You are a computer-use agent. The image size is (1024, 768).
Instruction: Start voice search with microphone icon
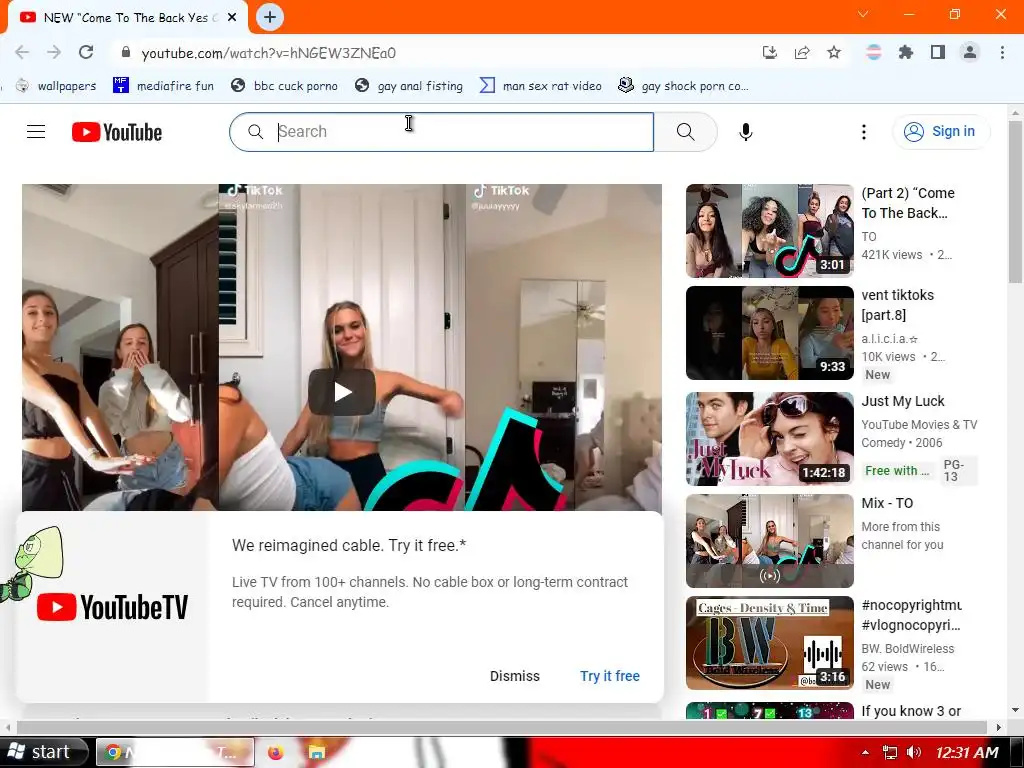tap(745, 132)
